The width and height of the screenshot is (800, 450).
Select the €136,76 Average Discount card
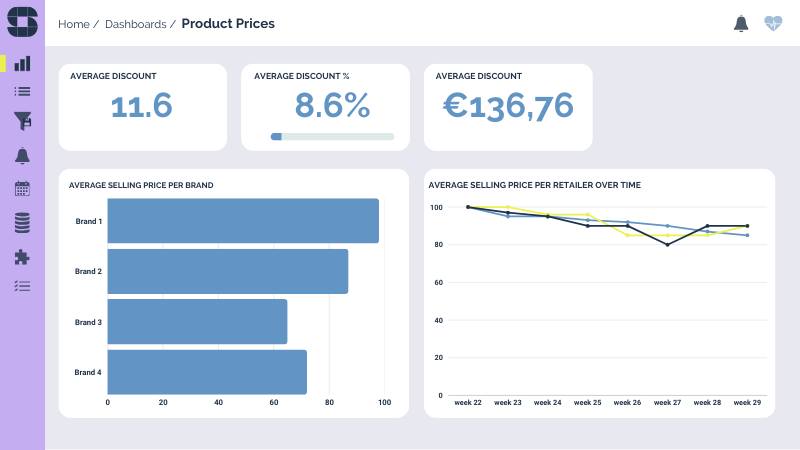pyautogui.click(x=508, y=107)
